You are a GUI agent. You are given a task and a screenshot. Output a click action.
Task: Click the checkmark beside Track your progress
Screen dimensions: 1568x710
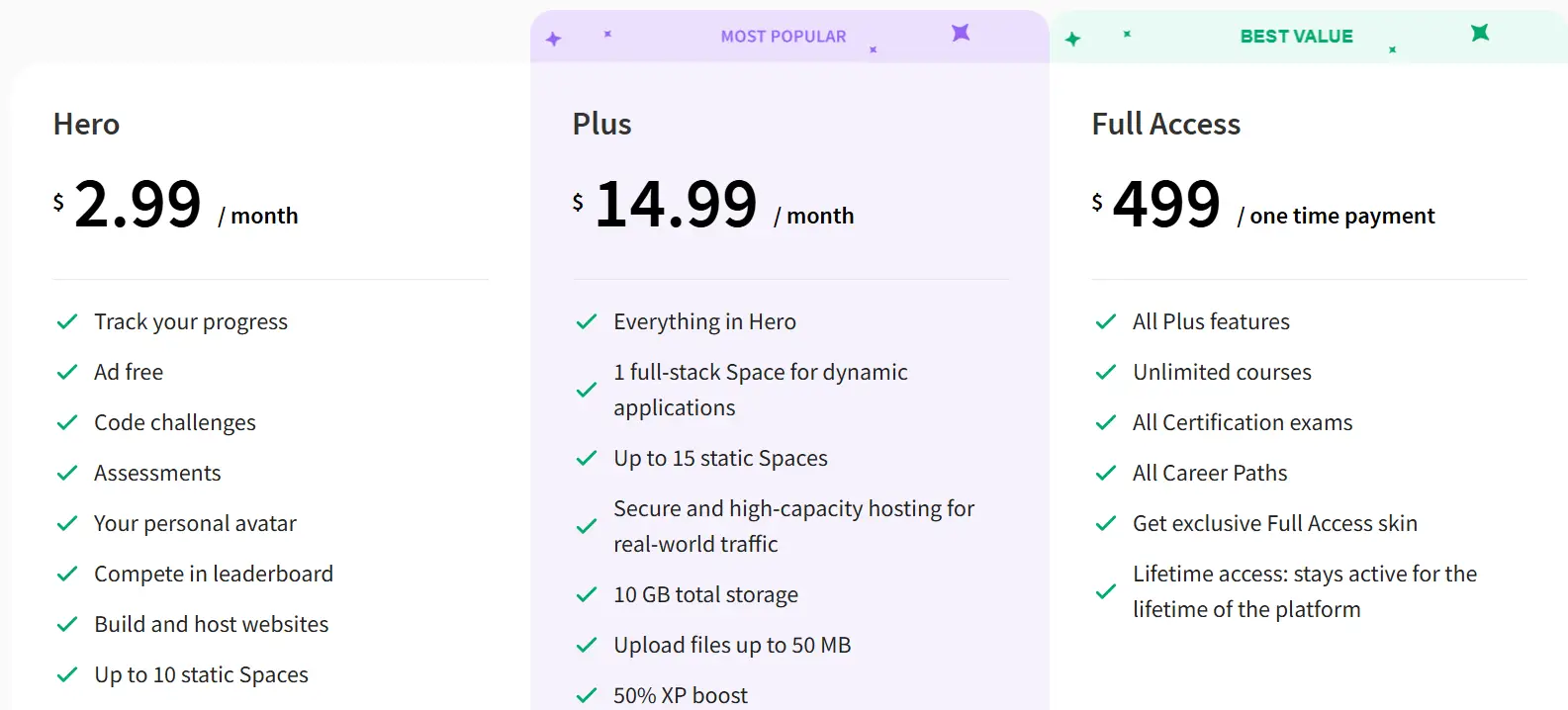tap(67, 322)
